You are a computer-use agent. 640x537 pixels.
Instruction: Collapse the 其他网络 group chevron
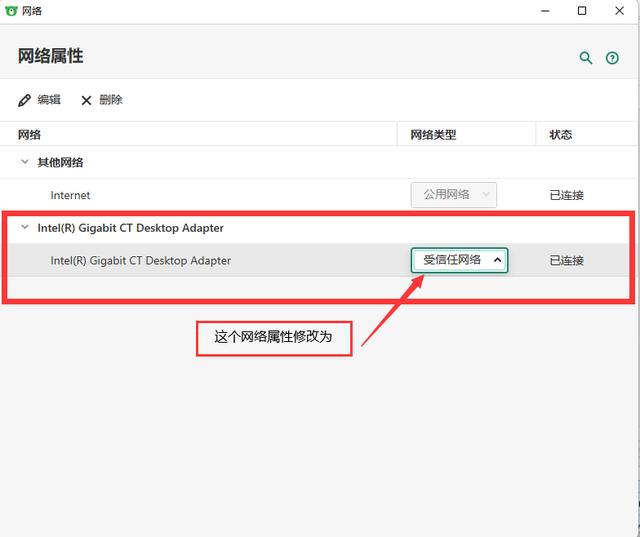point(24,162)
